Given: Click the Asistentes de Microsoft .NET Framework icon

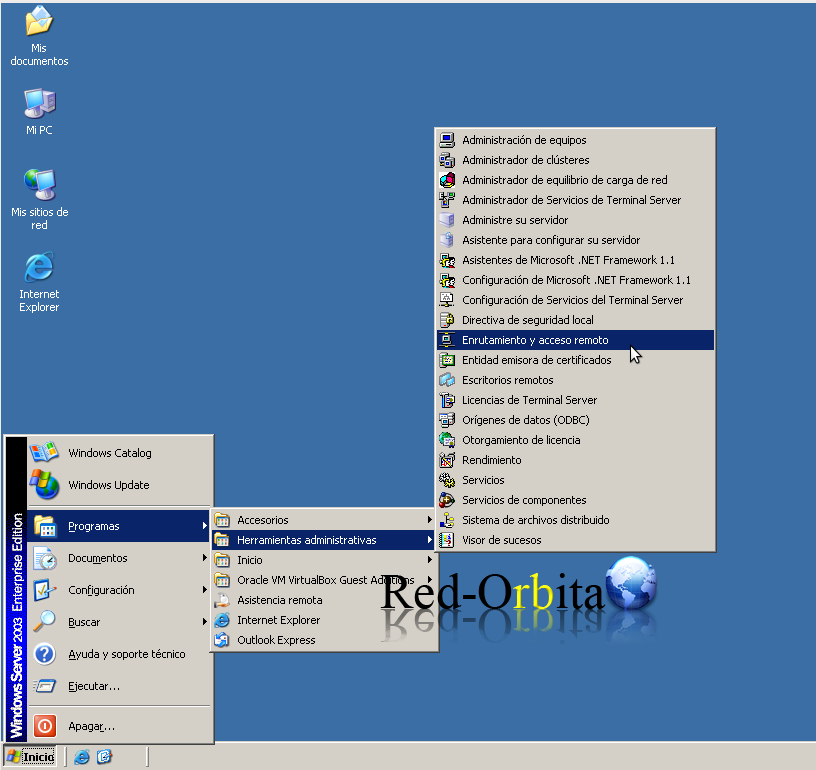Looking at the screenshot, I should (447, 260).
